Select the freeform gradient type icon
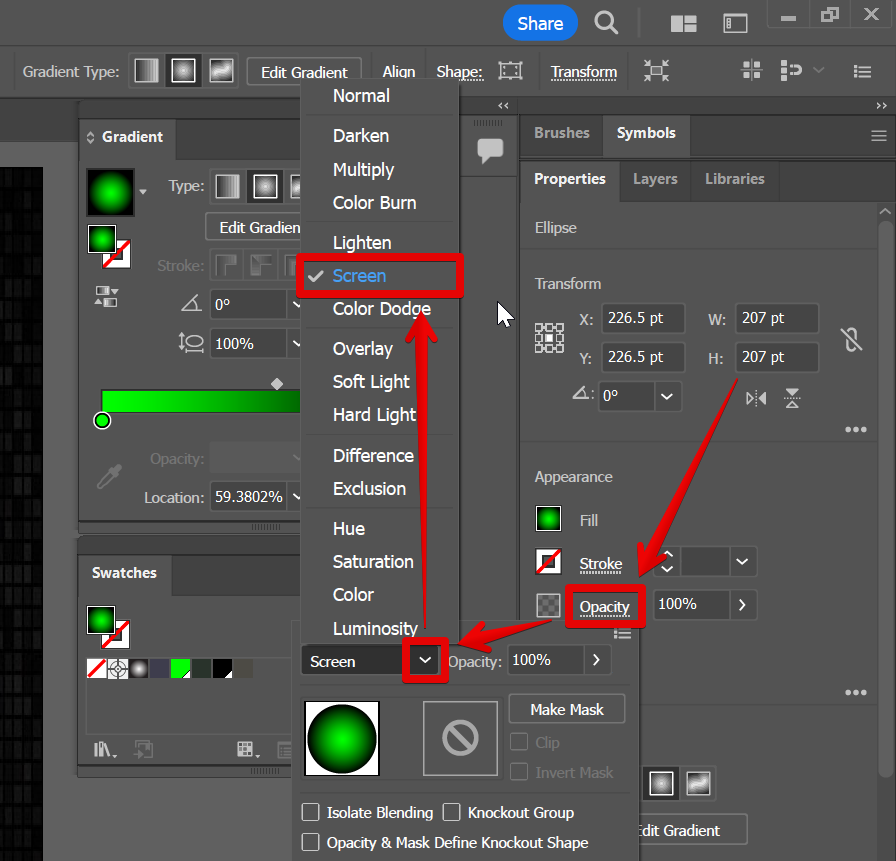This screenshot has width=896, height=861. pos(220,71)
